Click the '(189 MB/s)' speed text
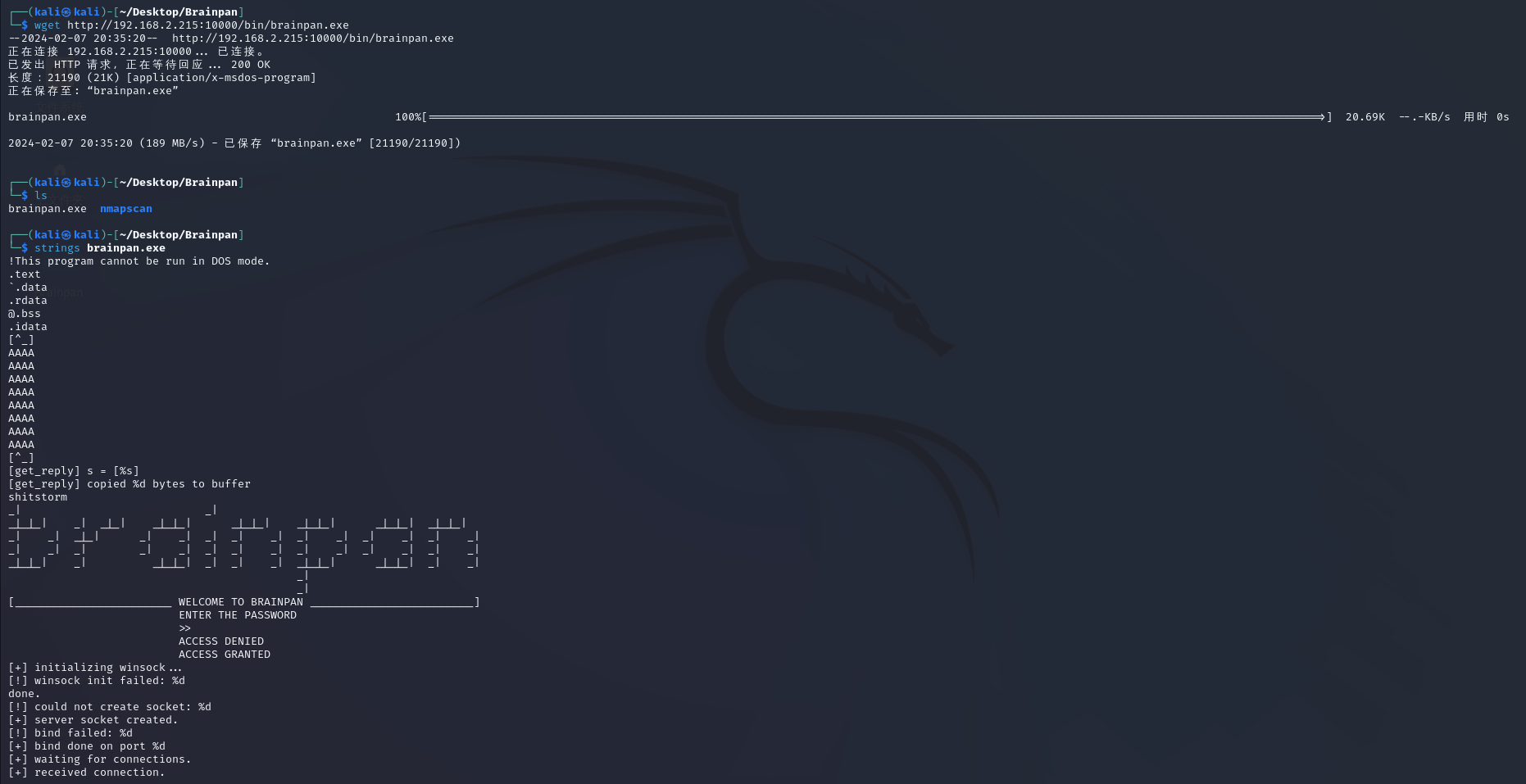The height and width of the screenshot is (784, 1526). coord(172,143)
